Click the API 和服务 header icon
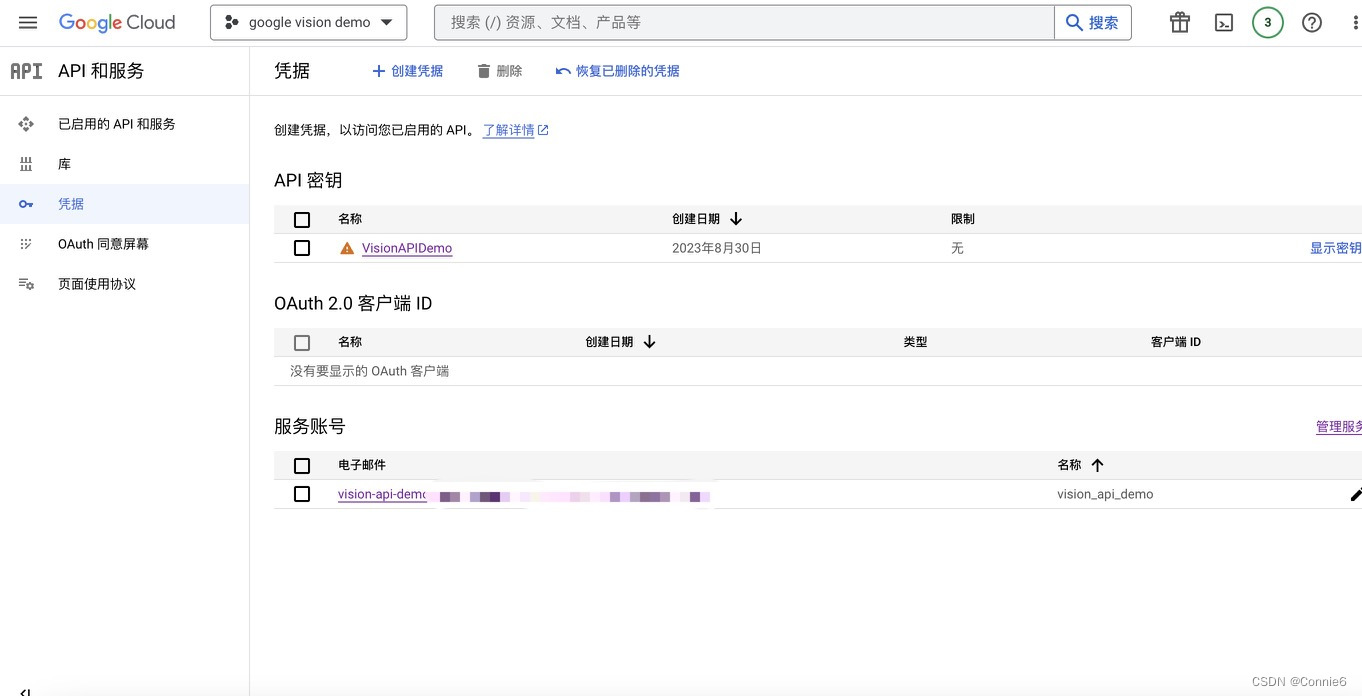Screen dimensions: 1362x696 coord(26,71)
